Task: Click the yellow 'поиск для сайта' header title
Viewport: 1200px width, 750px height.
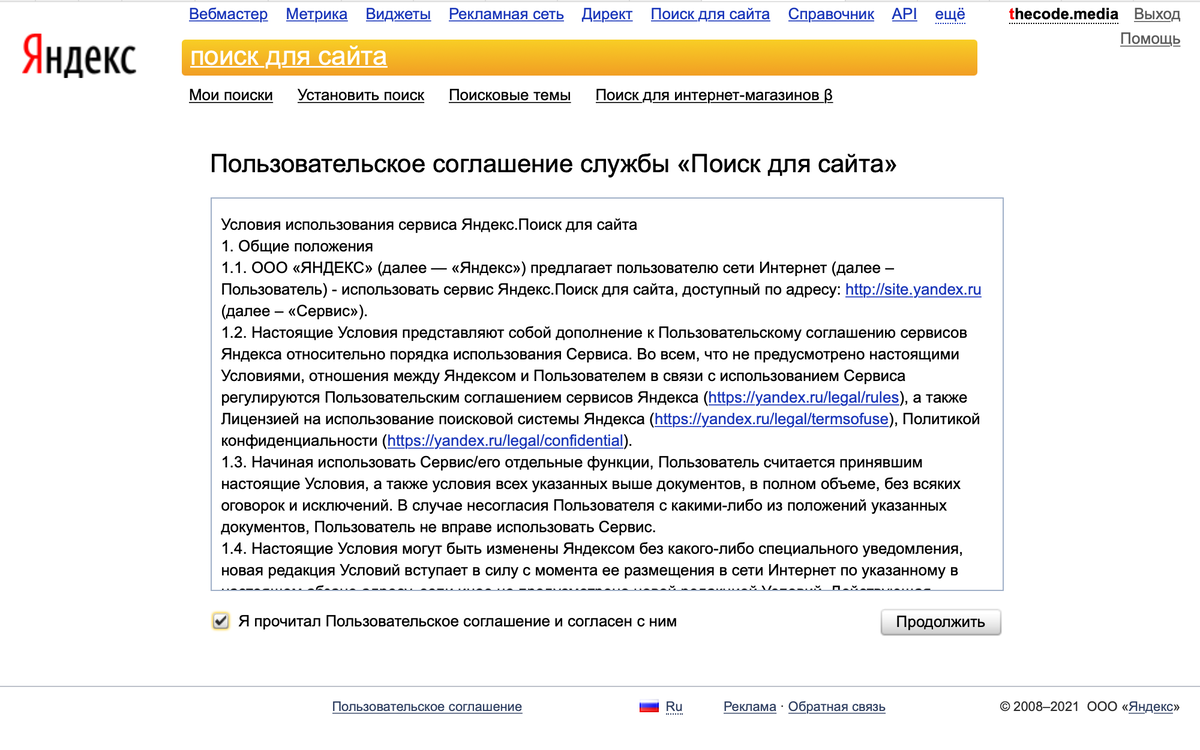Action: pos(288,57)
